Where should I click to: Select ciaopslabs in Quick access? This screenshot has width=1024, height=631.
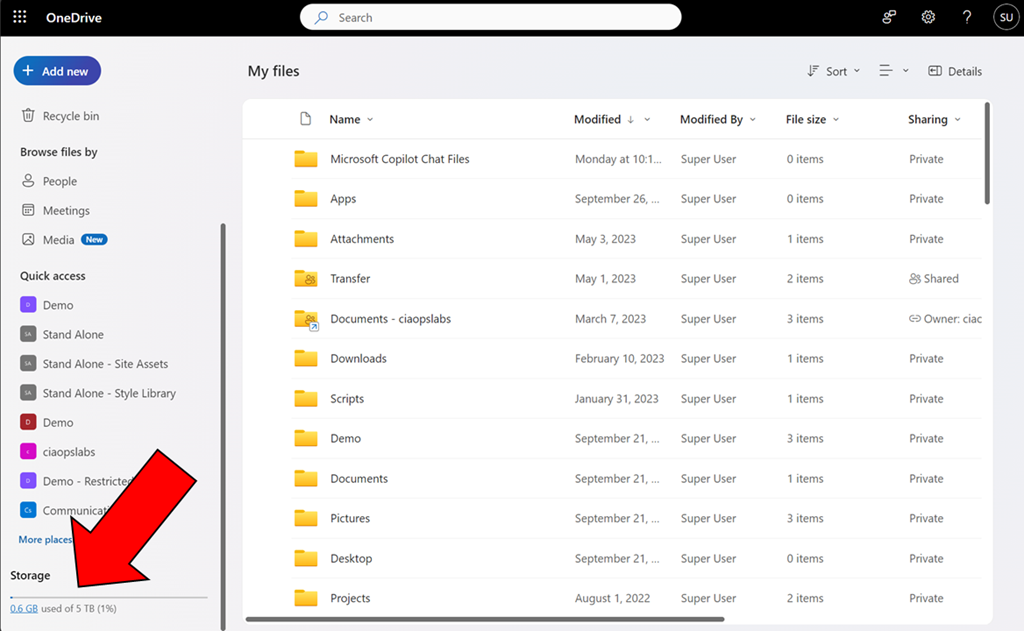[68, 452]
